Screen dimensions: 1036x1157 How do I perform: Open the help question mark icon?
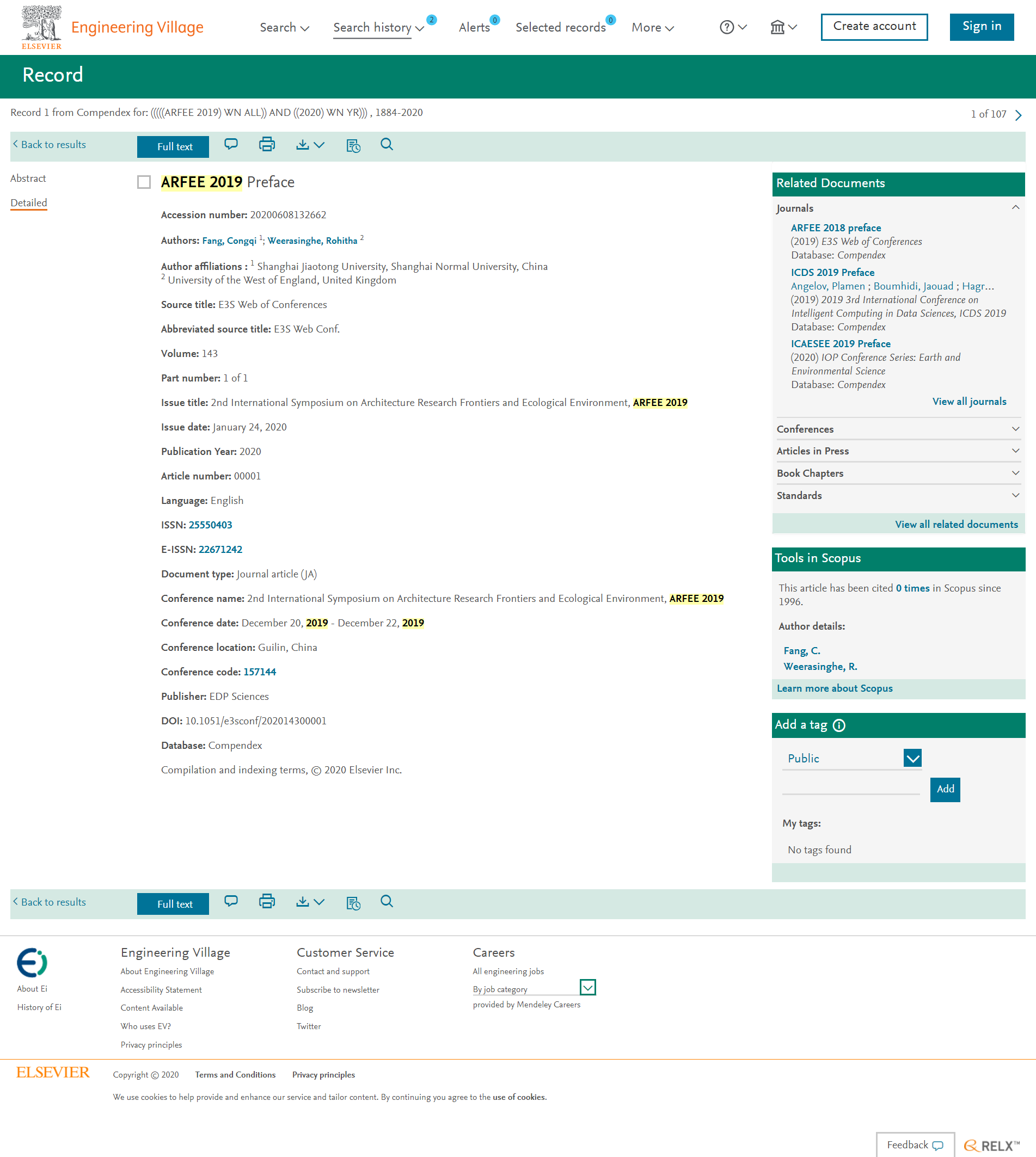[726, 27]
